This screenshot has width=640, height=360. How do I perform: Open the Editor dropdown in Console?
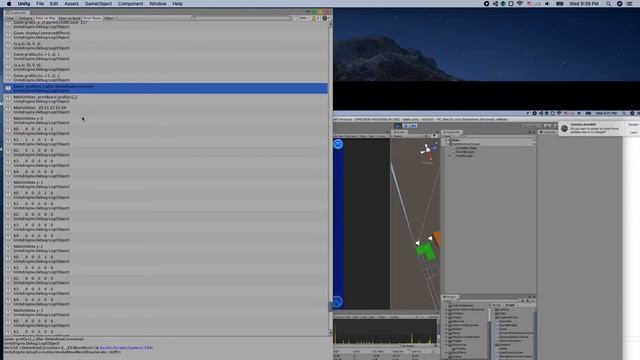click(x=110, y=18)
